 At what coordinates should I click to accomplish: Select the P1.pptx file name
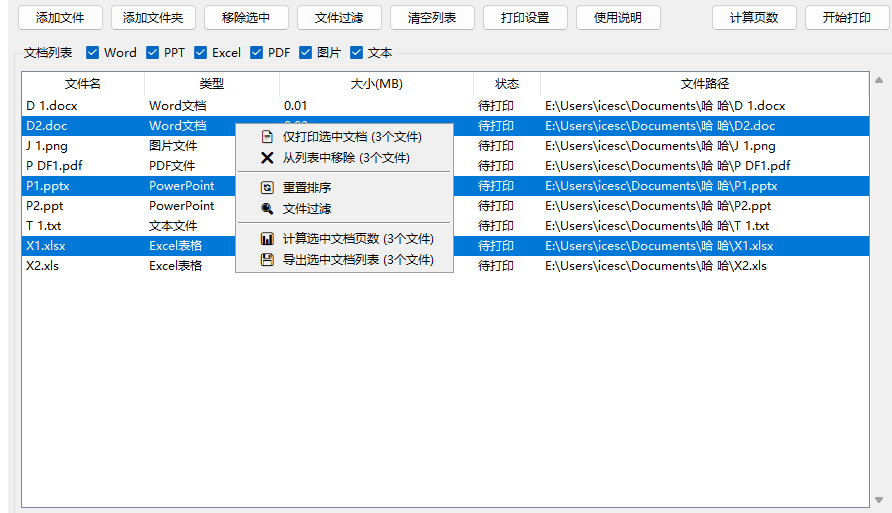(x=48, y=185)
